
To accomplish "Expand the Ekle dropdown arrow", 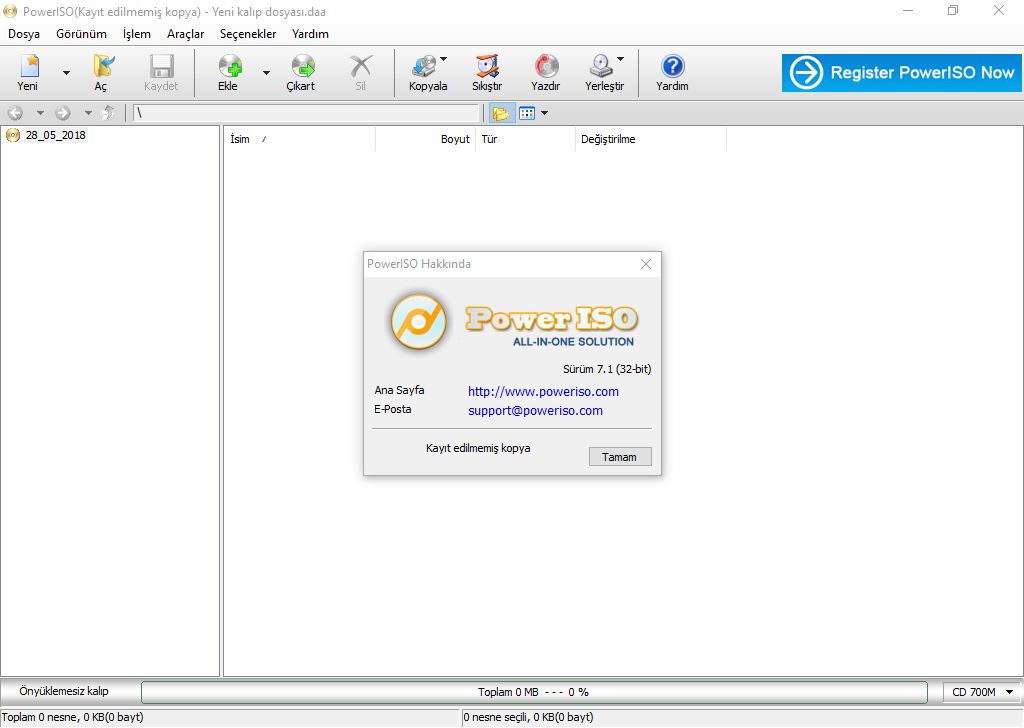I will point(266,72).
